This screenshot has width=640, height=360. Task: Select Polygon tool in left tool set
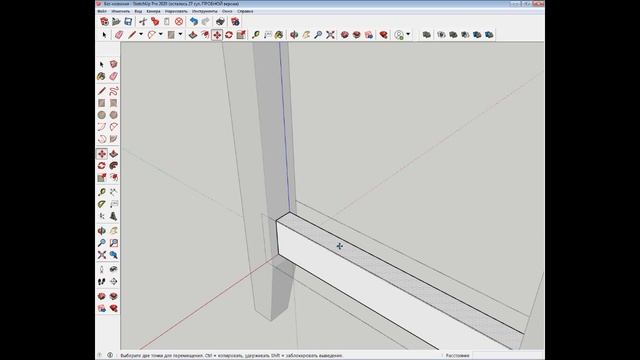tap(113, 115)
